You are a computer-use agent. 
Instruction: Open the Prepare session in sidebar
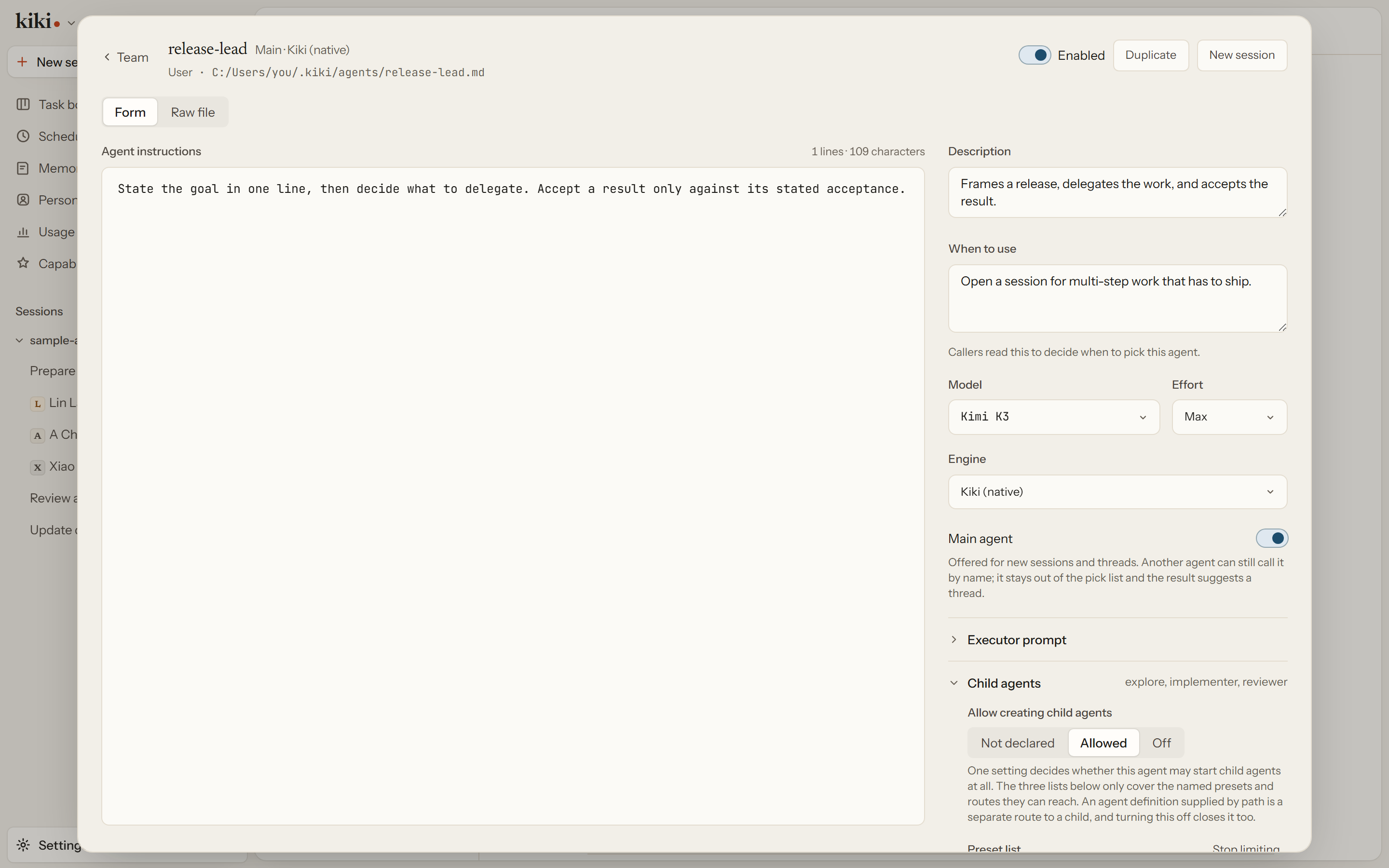pyautogui.click(x=52, y=371)
